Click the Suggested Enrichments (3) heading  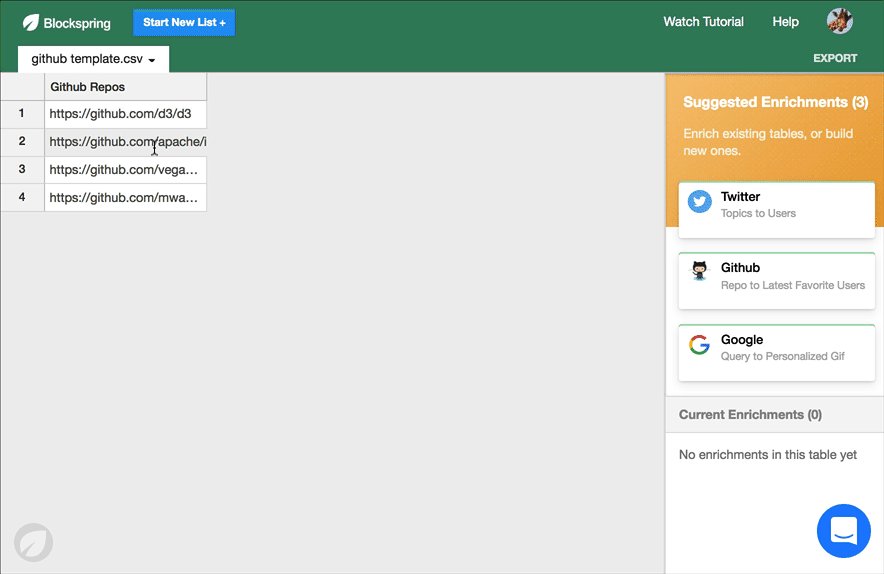[x=775, y=102]
